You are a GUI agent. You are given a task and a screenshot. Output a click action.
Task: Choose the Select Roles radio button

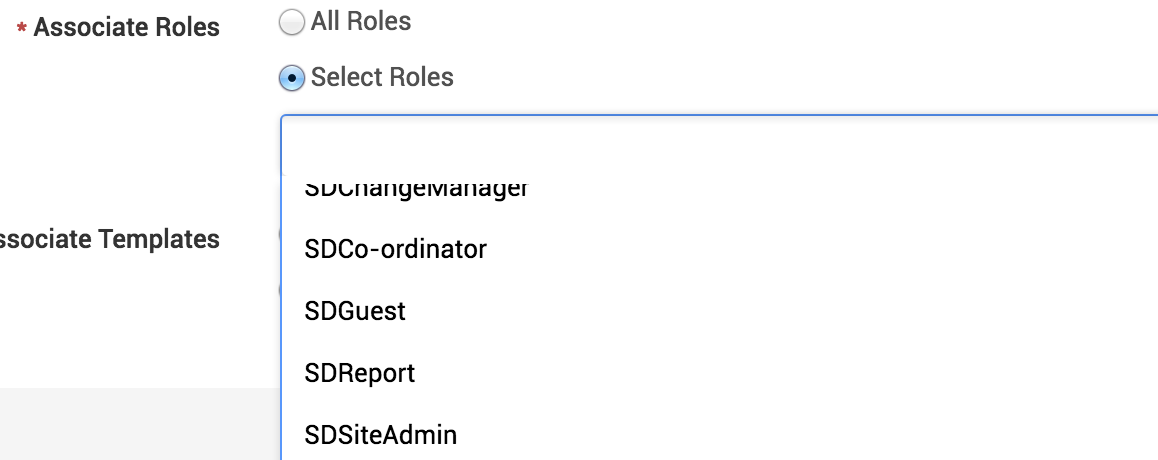[292, 78]
